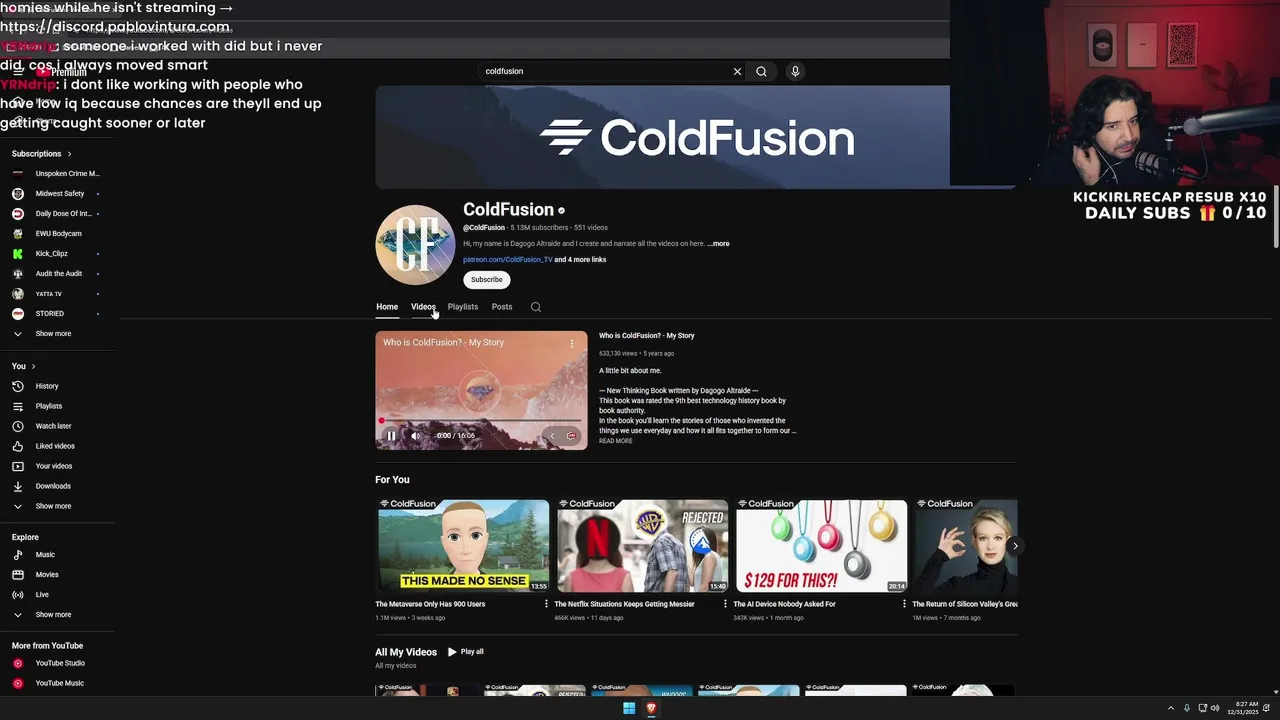Screen dimensions: 1280x720
Task: Open the Netflix Situations video thumbnail
Action: pos(642,546)
